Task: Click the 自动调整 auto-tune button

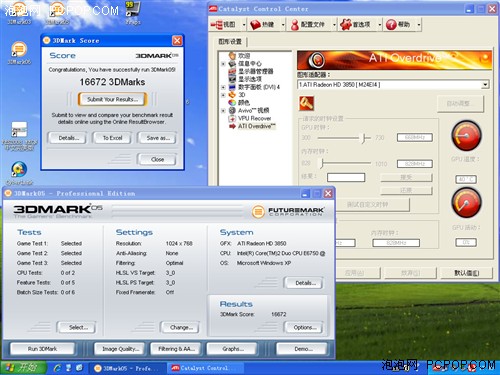Action: click(460, 104)
